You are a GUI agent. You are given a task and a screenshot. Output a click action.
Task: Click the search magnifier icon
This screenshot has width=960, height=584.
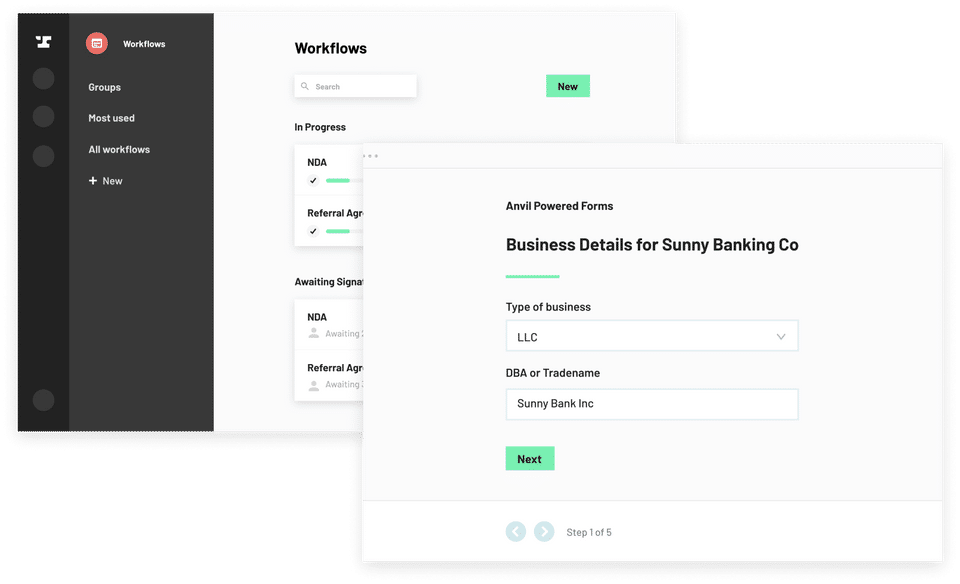tap(305, 86)
